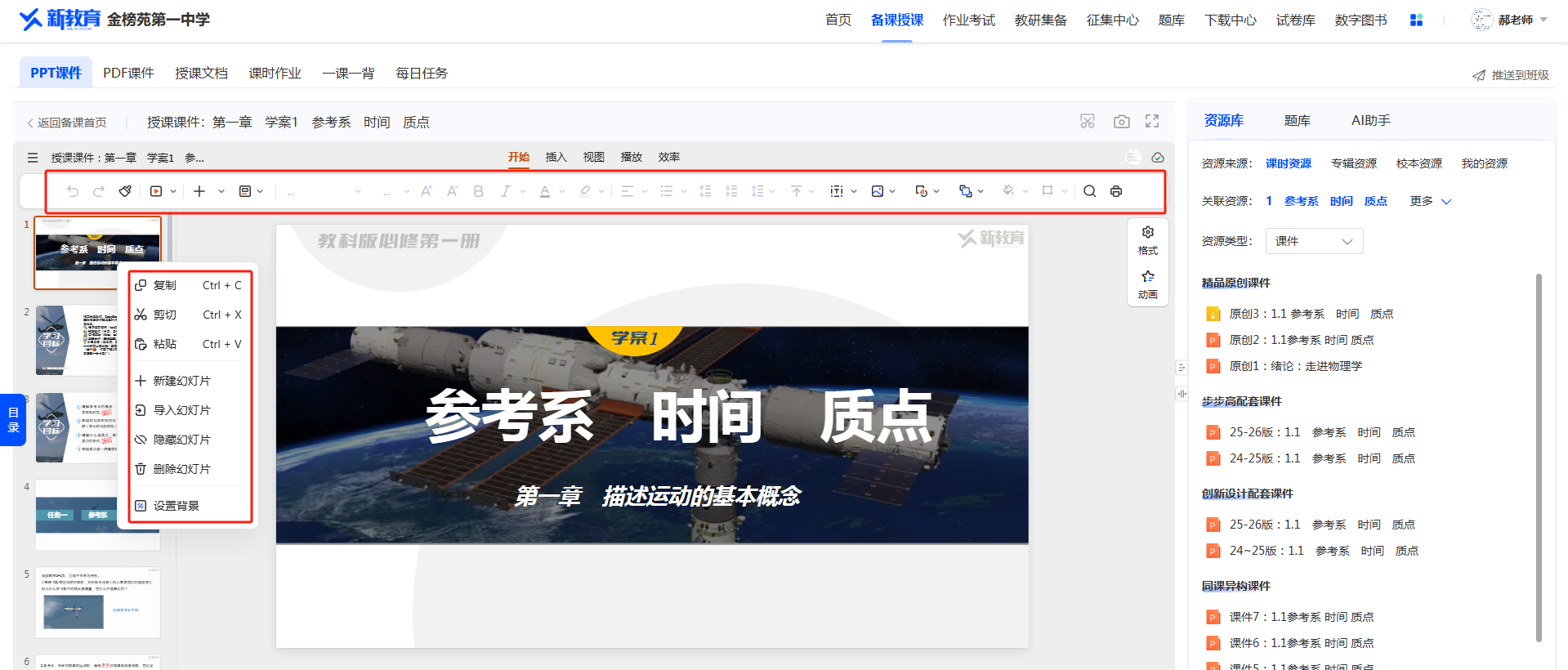1568x670 pixels.
Task: Open the AI助手 tab
Action: (1370, 120)
